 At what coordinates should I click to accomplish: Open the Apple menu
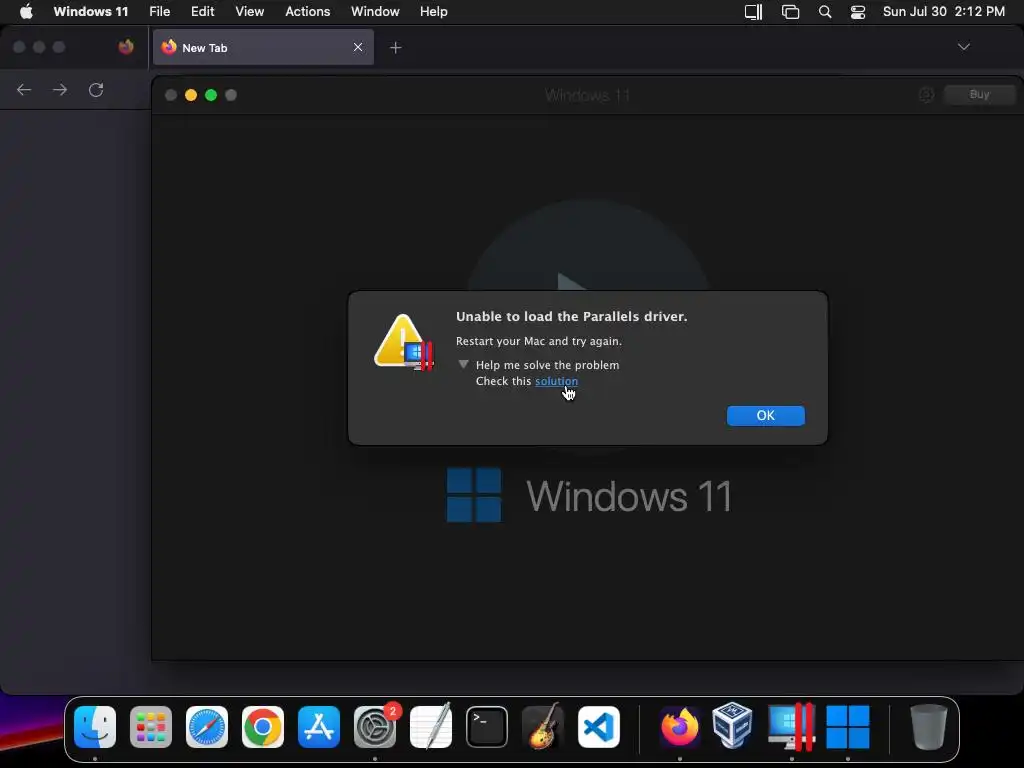(26, 11)
